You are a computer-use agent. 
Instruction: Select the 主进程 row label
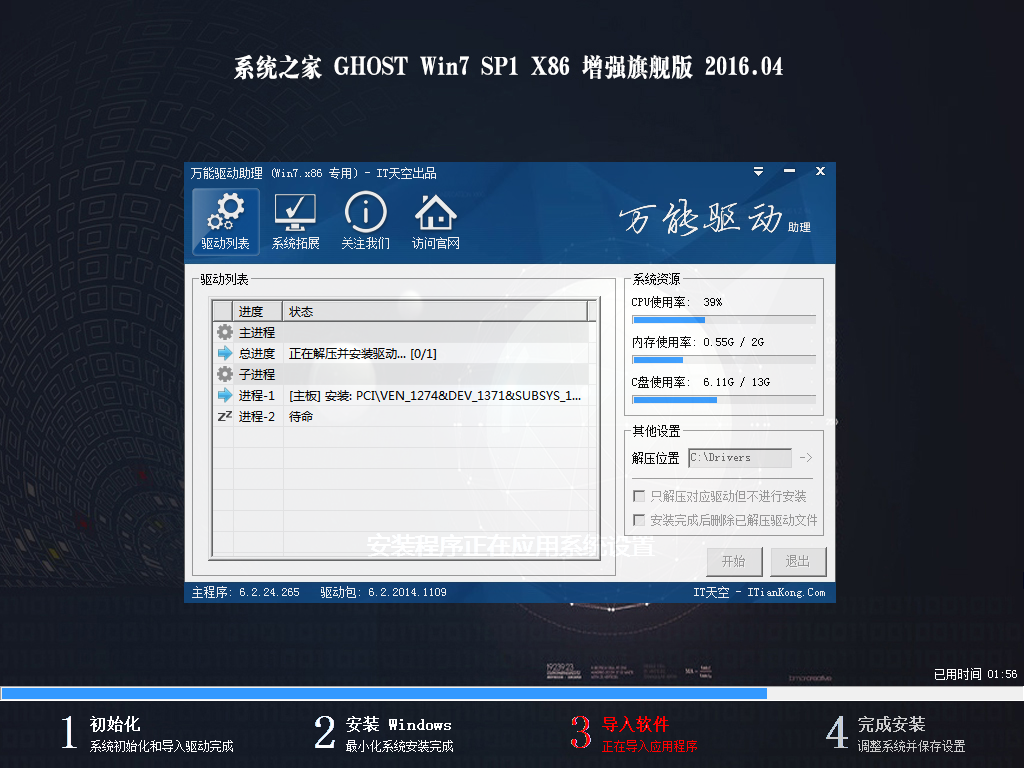(x=257, y=333)
